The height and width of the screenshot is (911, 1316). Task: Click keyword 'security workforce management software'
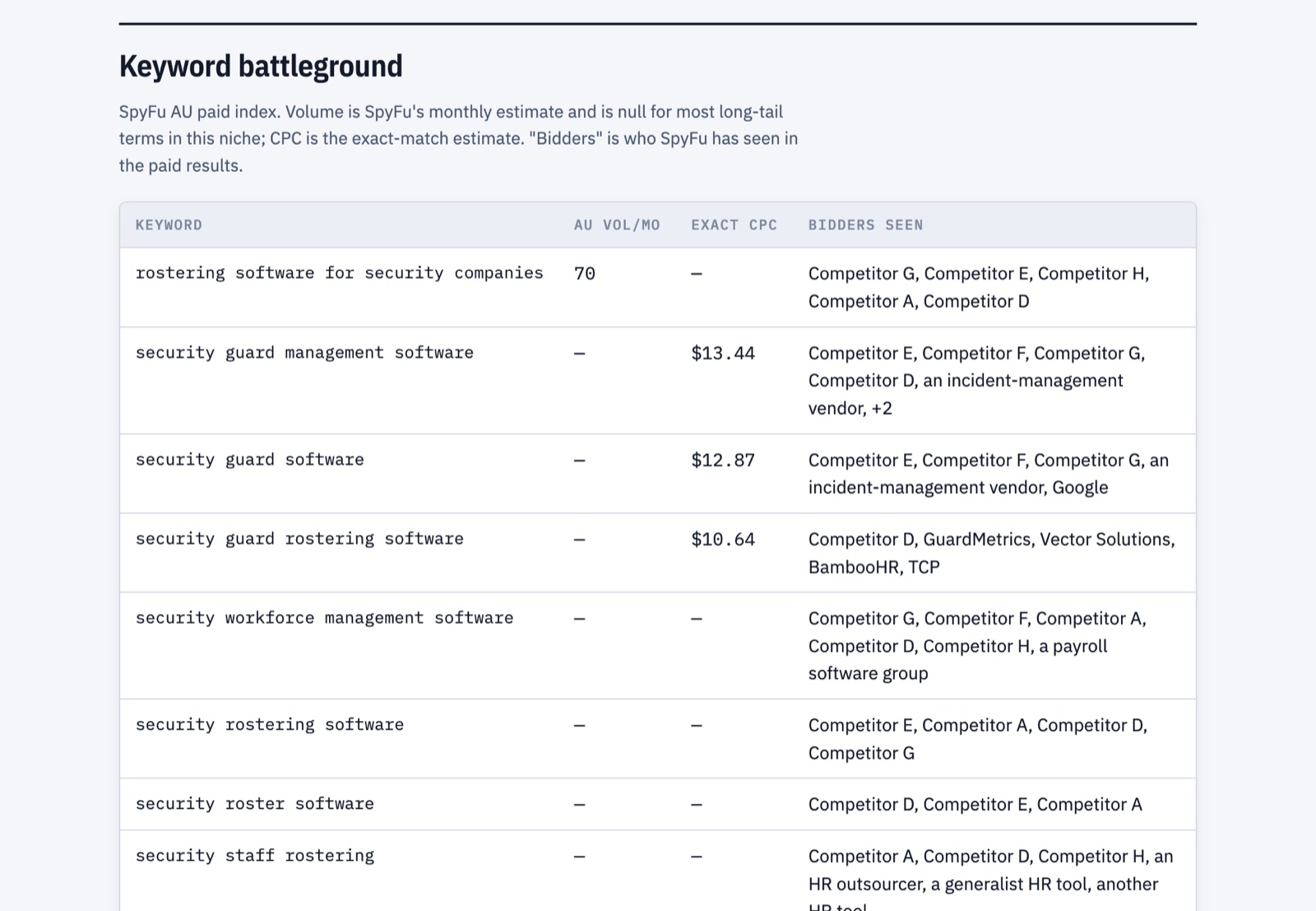[324, 618]
